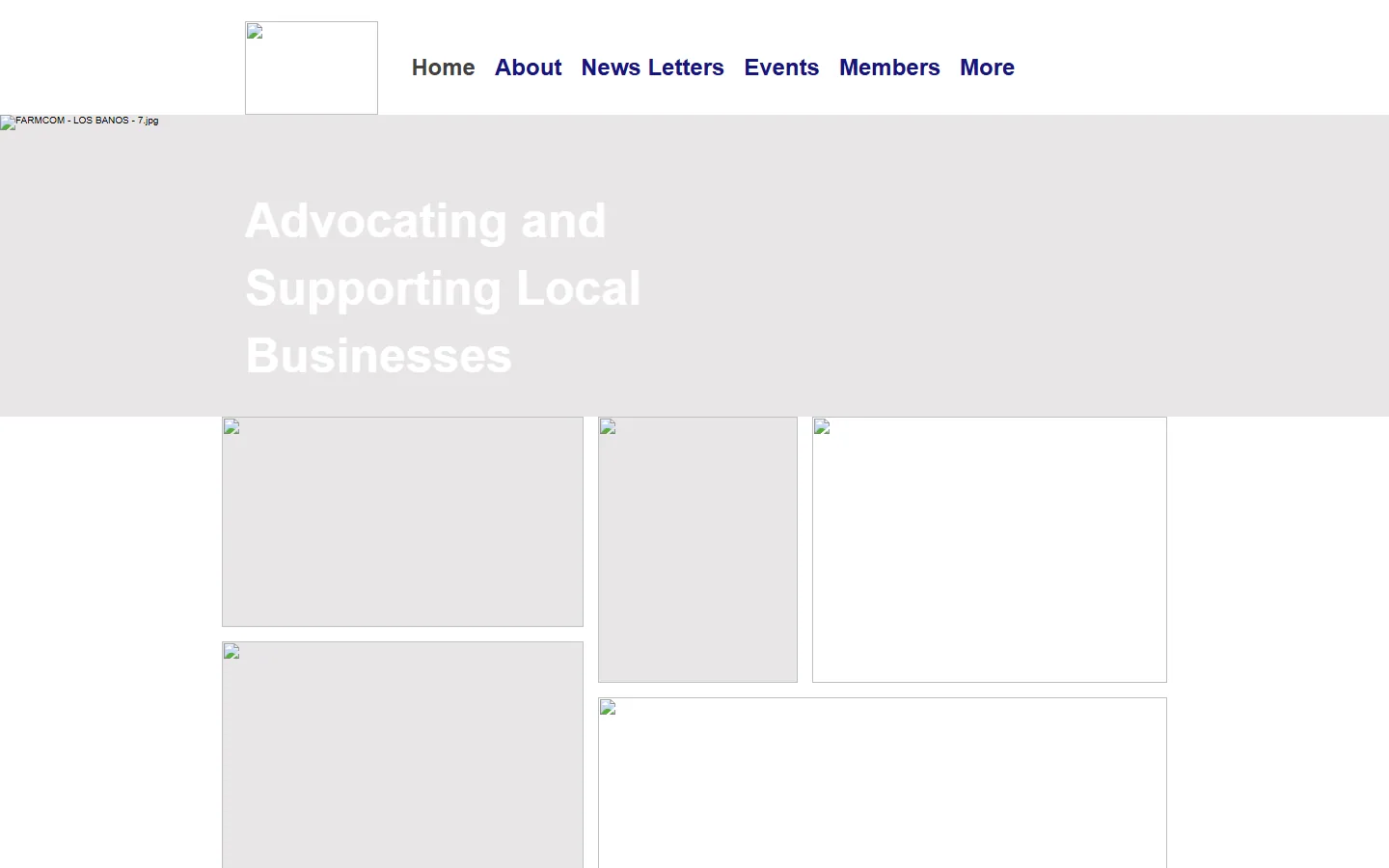Screen dimensions: 1389x868
Task: Select News Letters in the navigation bar
Action: point(653,68)
